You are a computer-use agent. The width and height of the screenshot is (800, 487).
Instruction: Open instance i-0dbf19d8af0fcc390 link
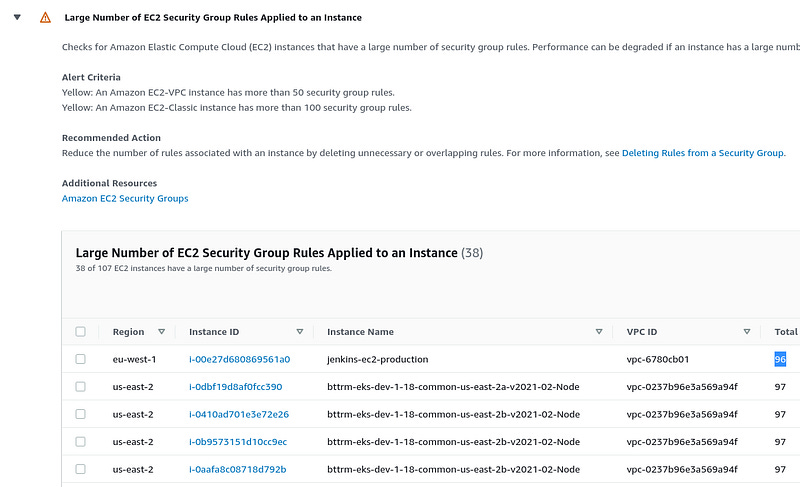click(235, 387)
